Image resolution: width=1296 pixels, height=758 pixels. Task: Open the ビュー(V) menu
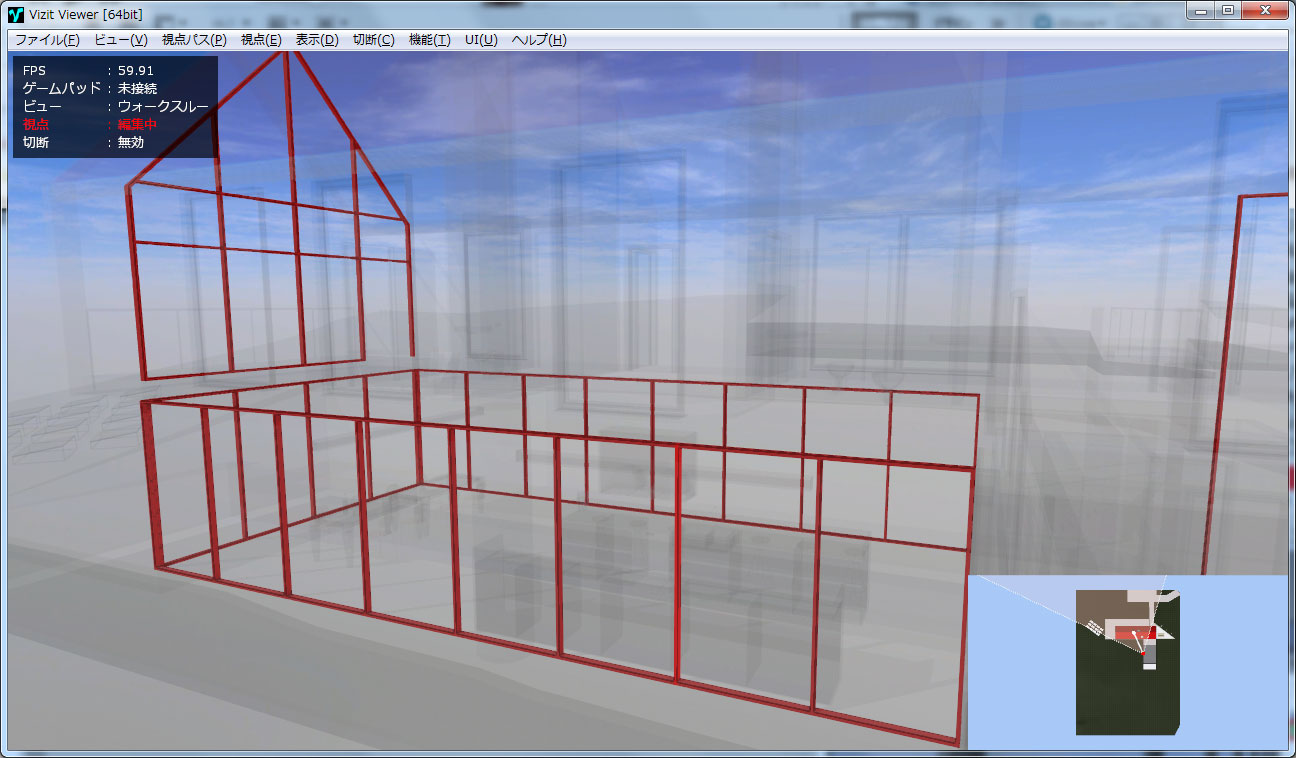tap(120, 40)
